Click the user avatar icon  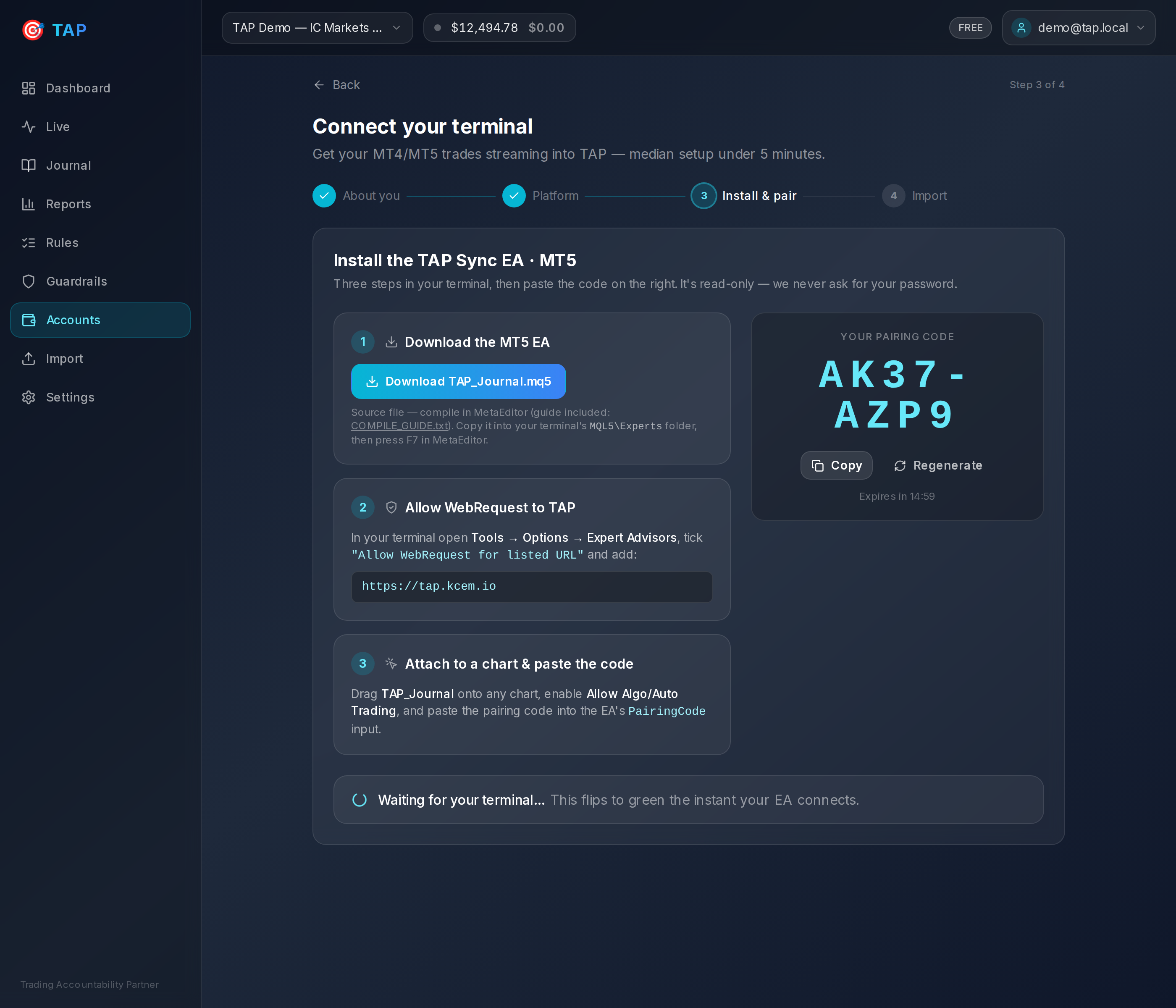coord(1021,28)
